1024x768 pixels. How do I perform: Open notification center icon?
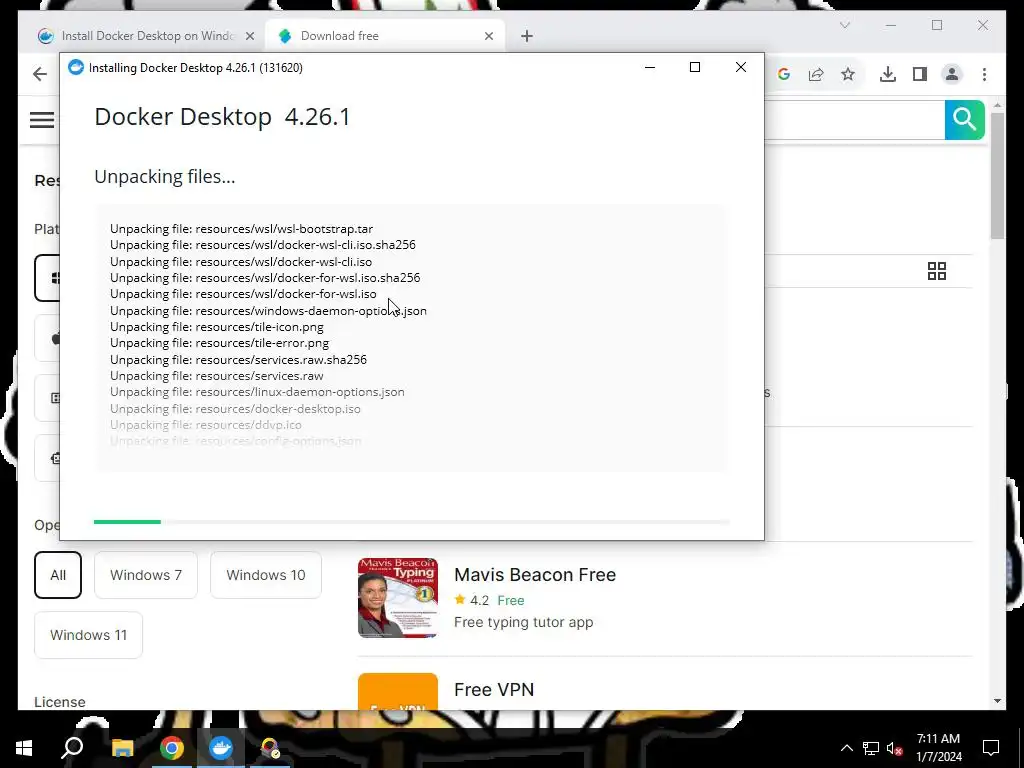point(991,748)
